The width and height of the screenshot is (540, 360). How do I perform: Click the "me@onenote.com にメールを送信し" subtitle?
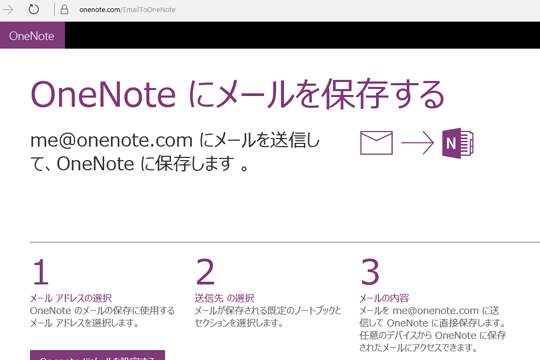pyautogui.click(x=175, y=140)
